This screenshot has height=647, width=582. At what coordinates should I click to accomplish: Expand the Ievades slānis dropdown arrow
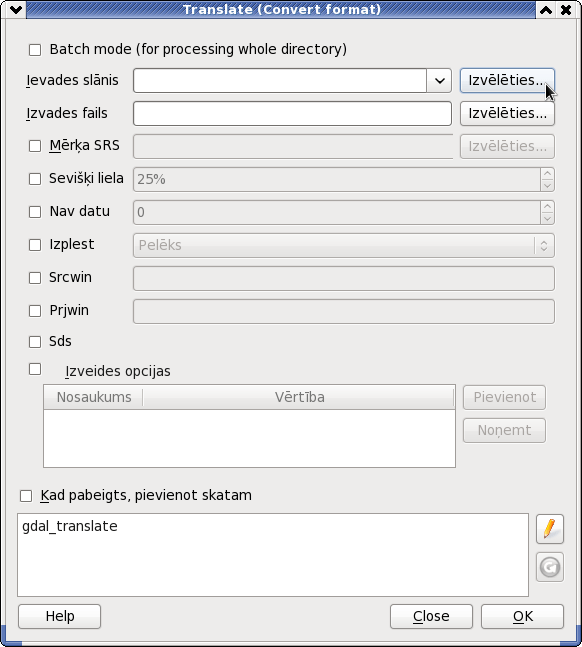click(440, 80)
